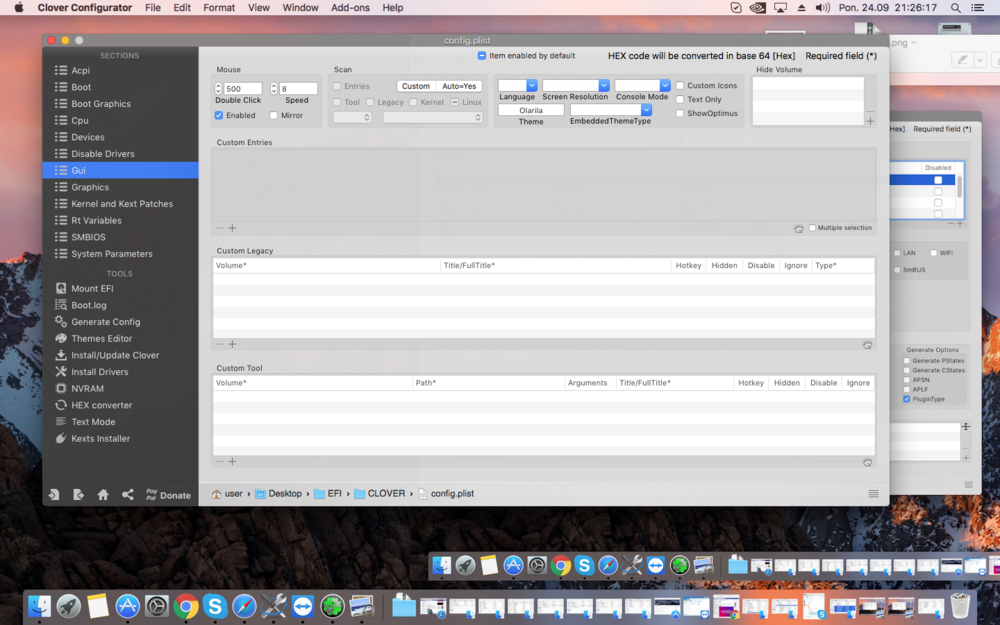
Task: Check the Text Only option
Action: click(680, 100)
